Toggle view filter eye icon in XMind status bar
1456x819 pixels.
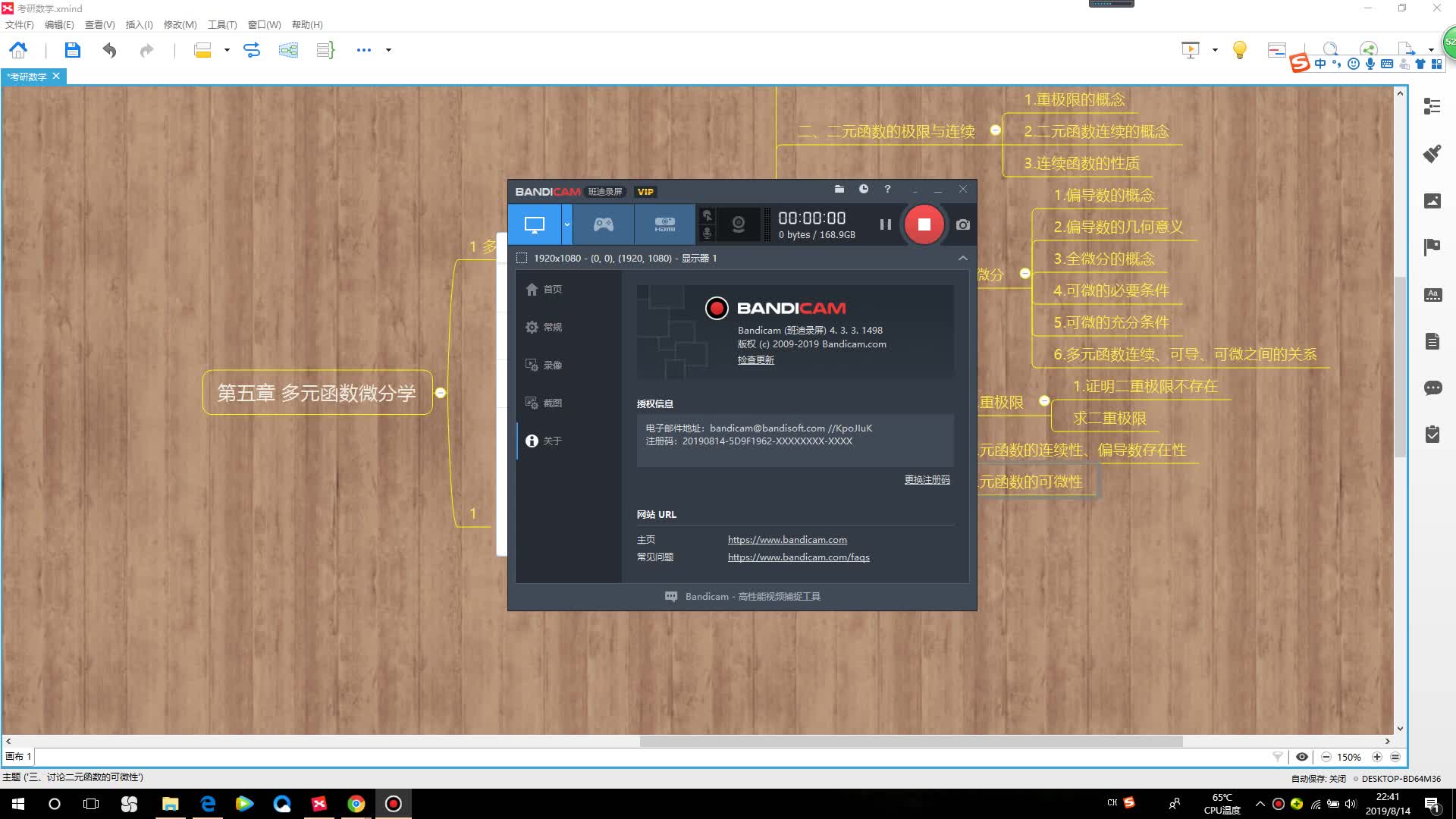pos(1302,757)
